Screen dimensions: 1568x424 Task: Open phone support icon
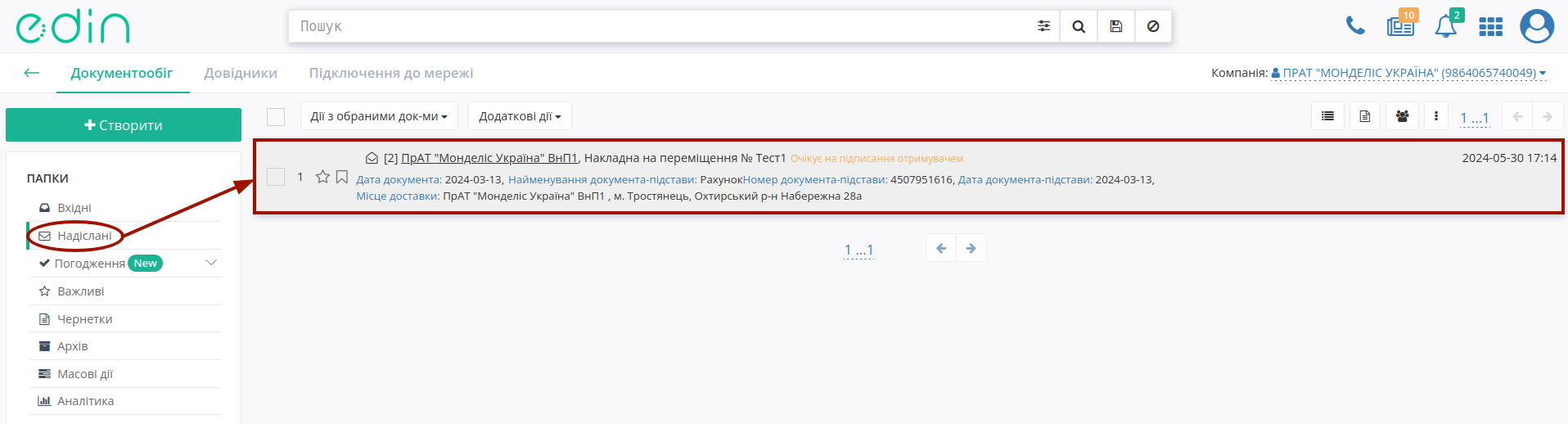point(1355,26)
